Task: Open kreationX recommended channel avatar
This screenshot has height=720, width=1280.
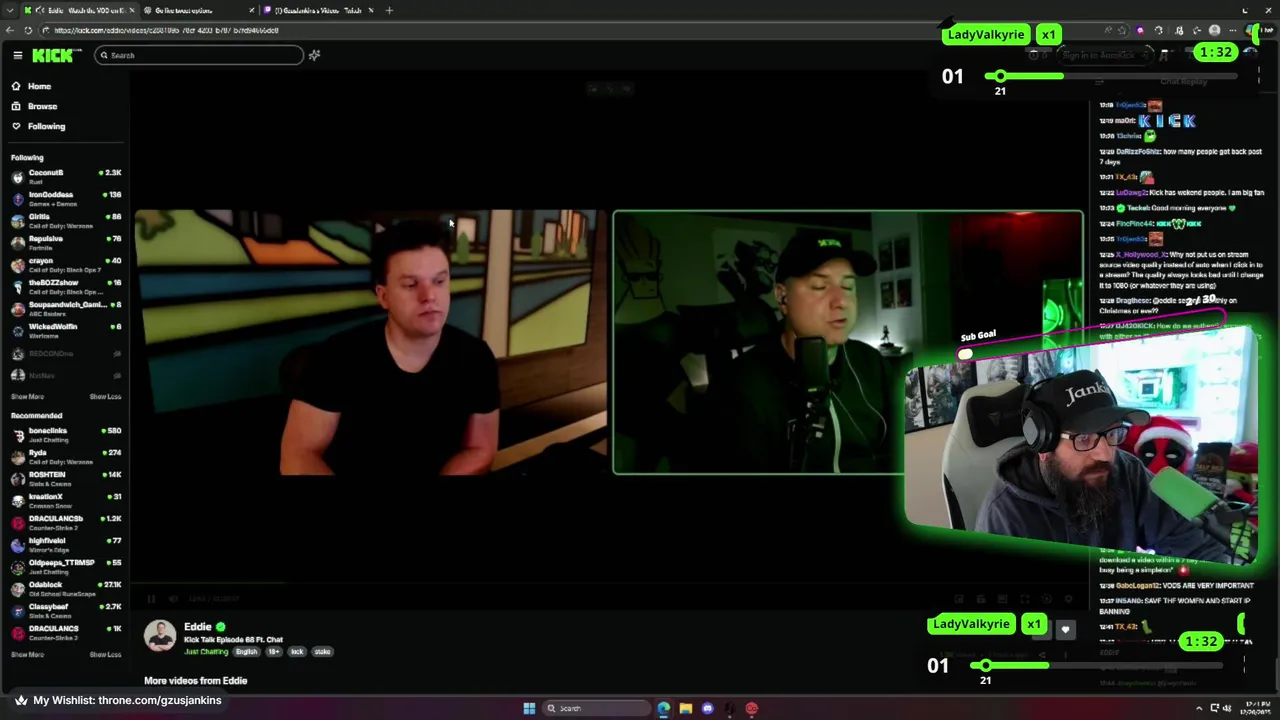Action: click(x=17, y=500)
